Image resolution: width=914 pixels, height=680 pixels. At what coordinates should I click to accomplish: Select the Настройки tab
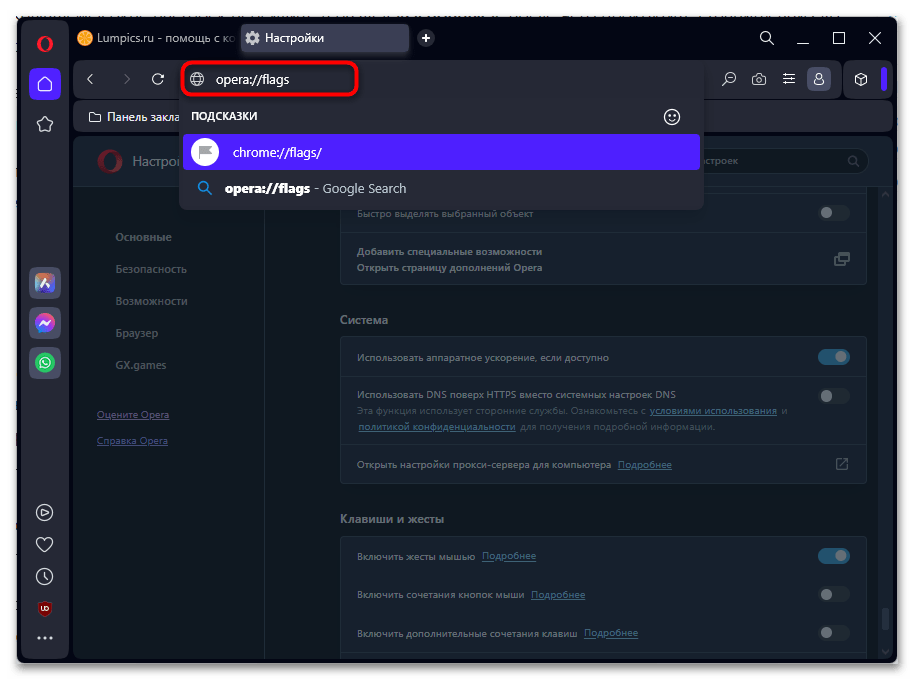pos(325,38)
